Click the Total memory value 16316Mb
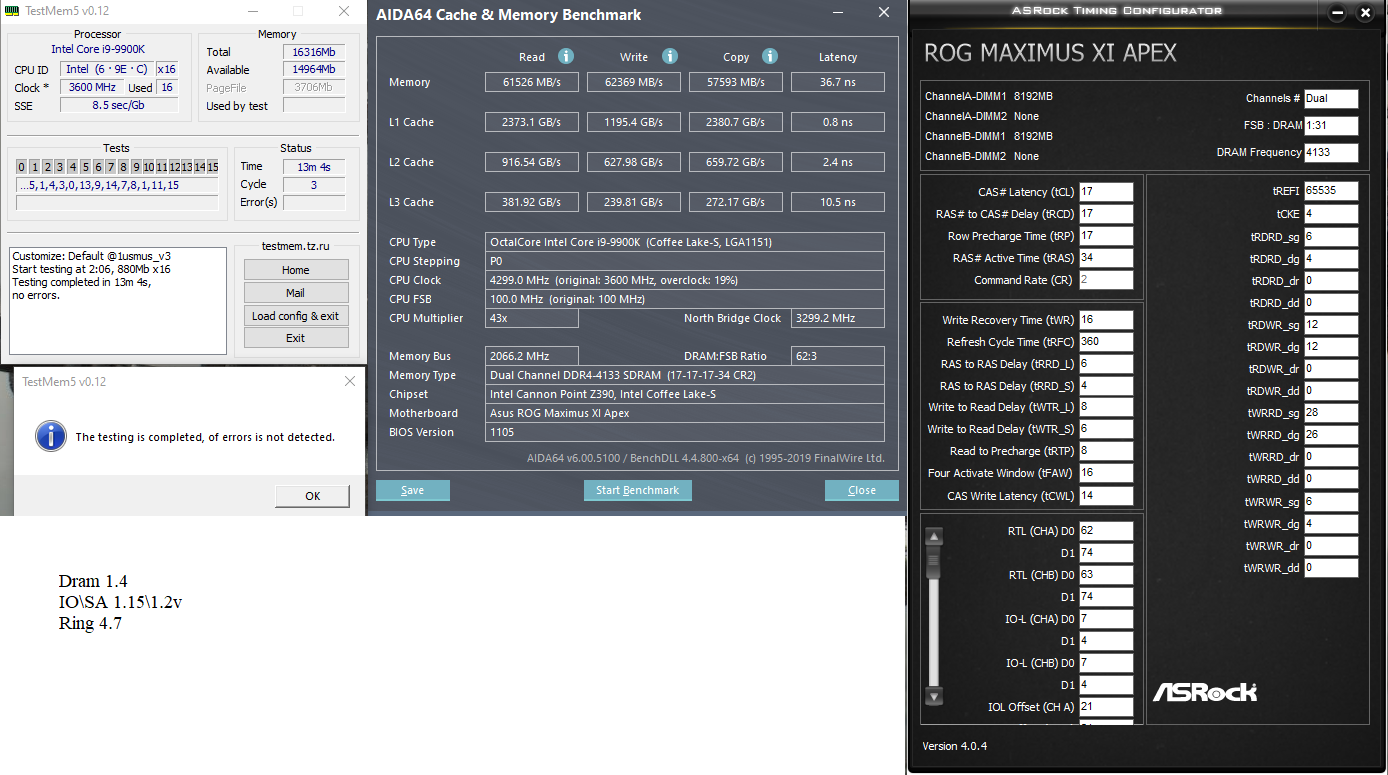The width and height of the screenshot is (1388, 775). click(x=314, y=52)
